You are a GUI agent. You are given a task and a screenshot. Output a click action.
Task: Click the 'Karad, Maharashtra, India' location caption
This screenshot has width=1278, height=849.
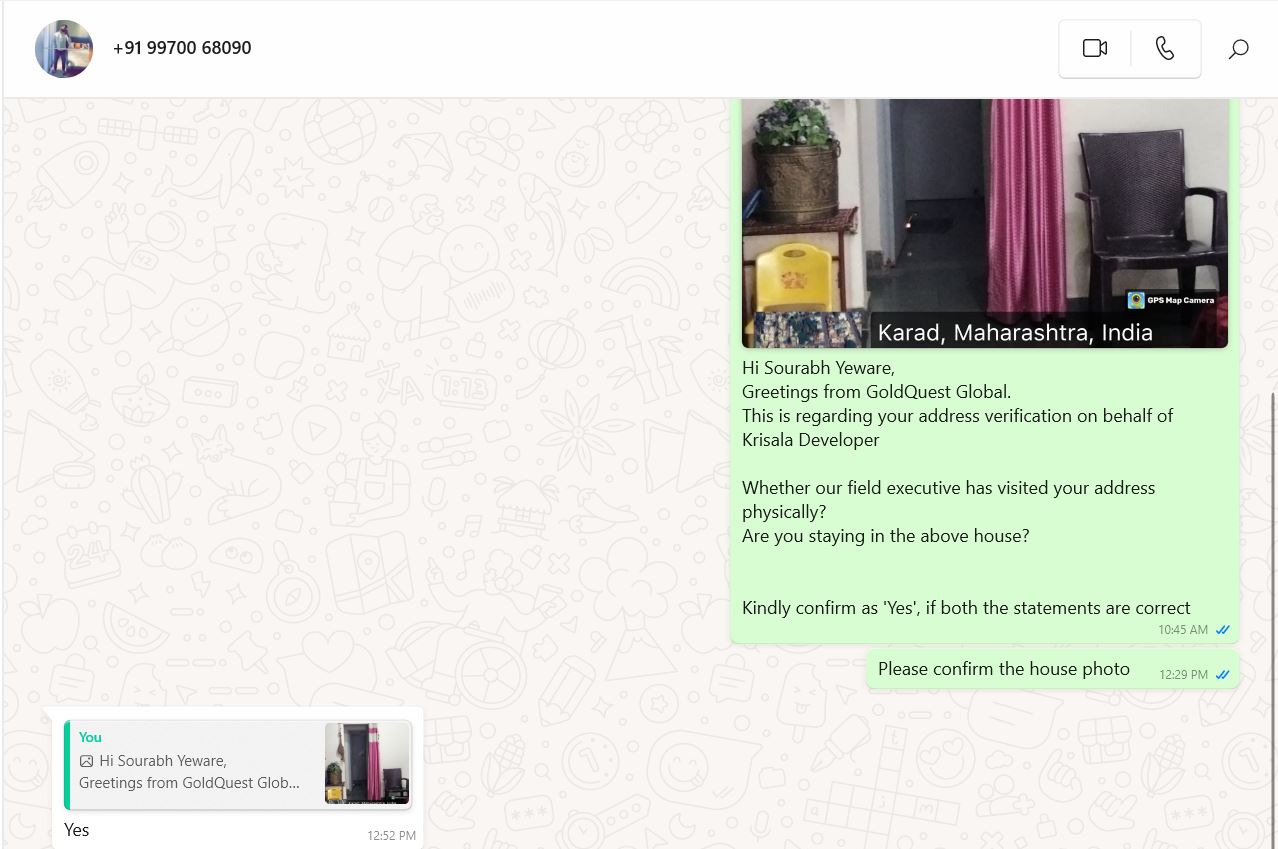pyautogui.click(x=1014, y=333)
